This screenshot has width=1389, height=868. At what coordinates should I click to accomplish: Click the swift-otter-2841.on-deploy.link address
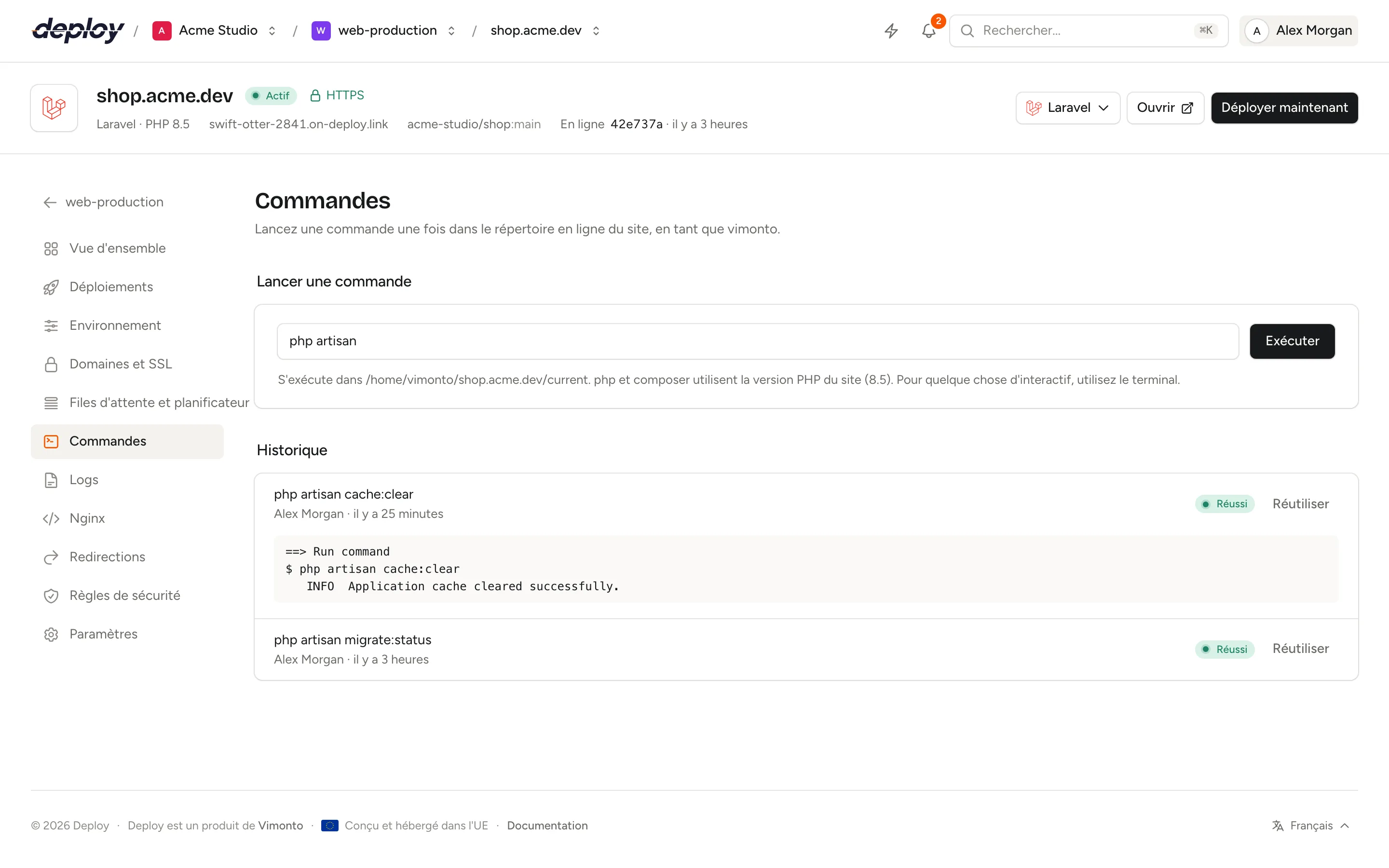pos(299,124)
